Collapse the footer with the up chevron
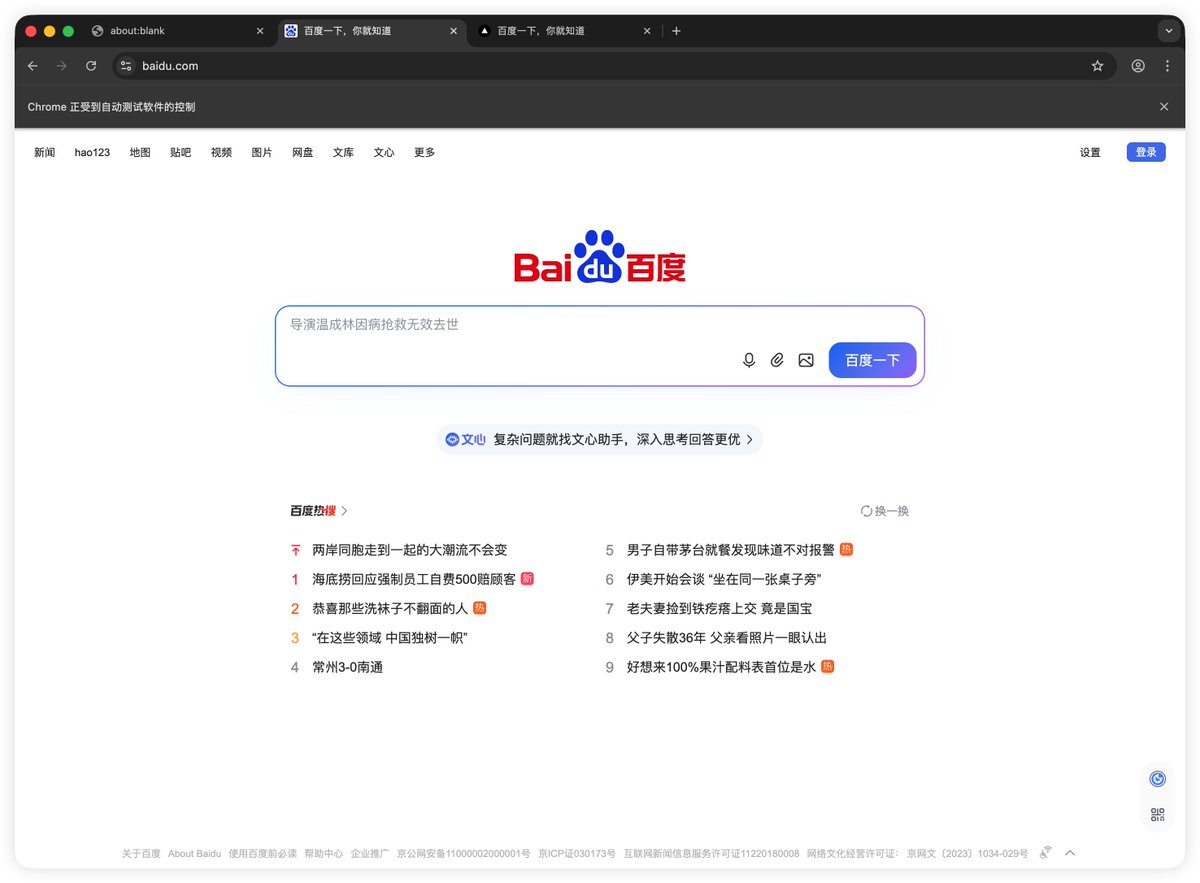Viewport: 1200px width, 883px height. (1070, 853)
